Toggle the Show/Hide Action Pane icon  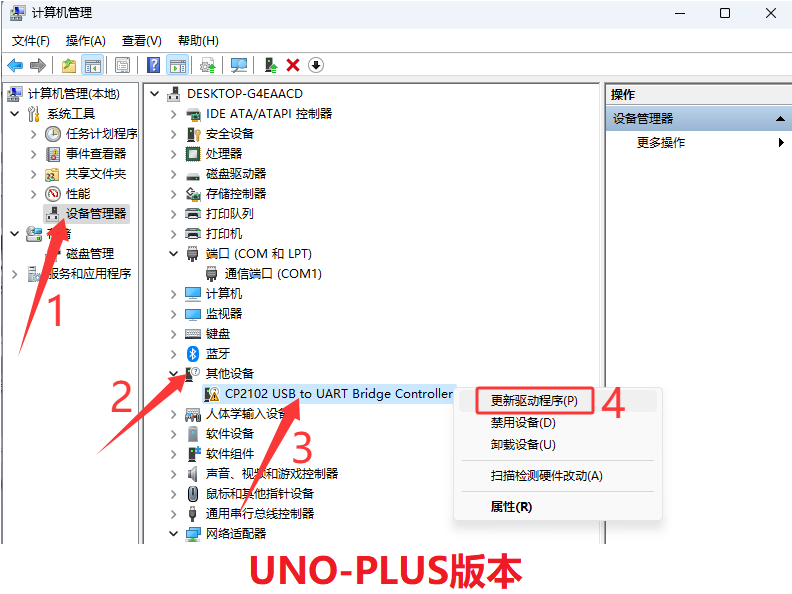coord(178,65)
